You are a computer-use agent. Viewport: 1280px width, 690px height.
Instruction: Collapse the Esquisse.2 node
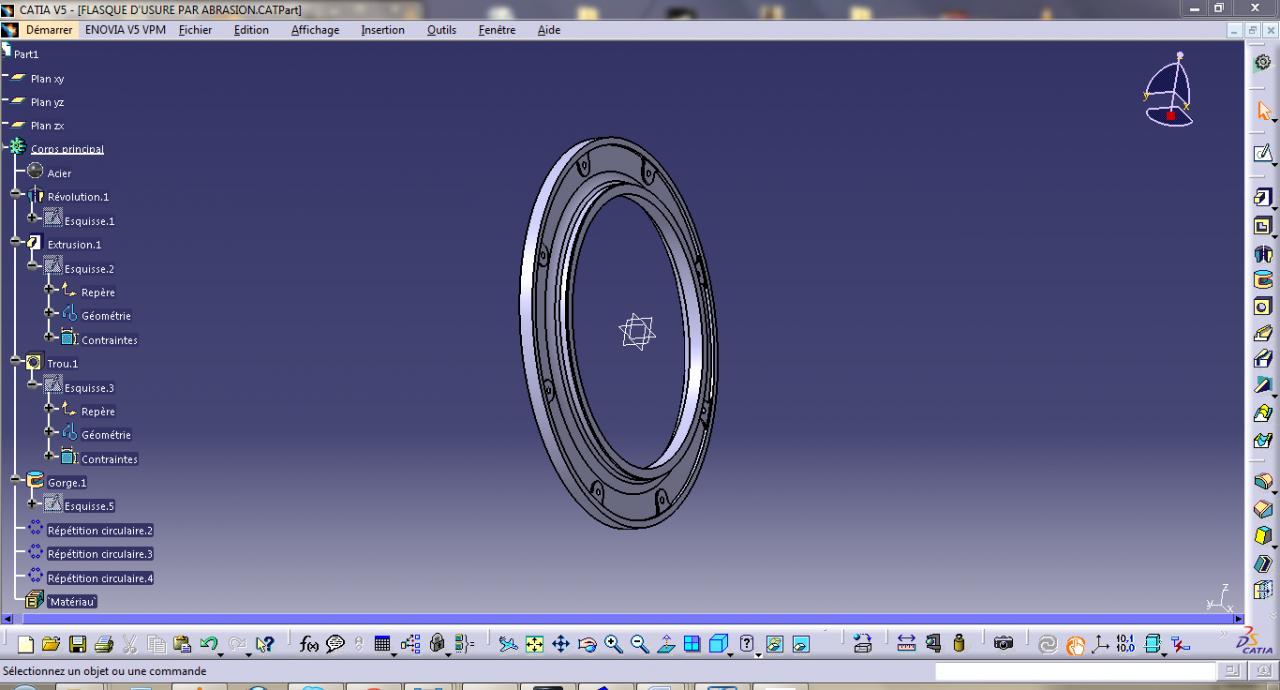pos(33,265)
